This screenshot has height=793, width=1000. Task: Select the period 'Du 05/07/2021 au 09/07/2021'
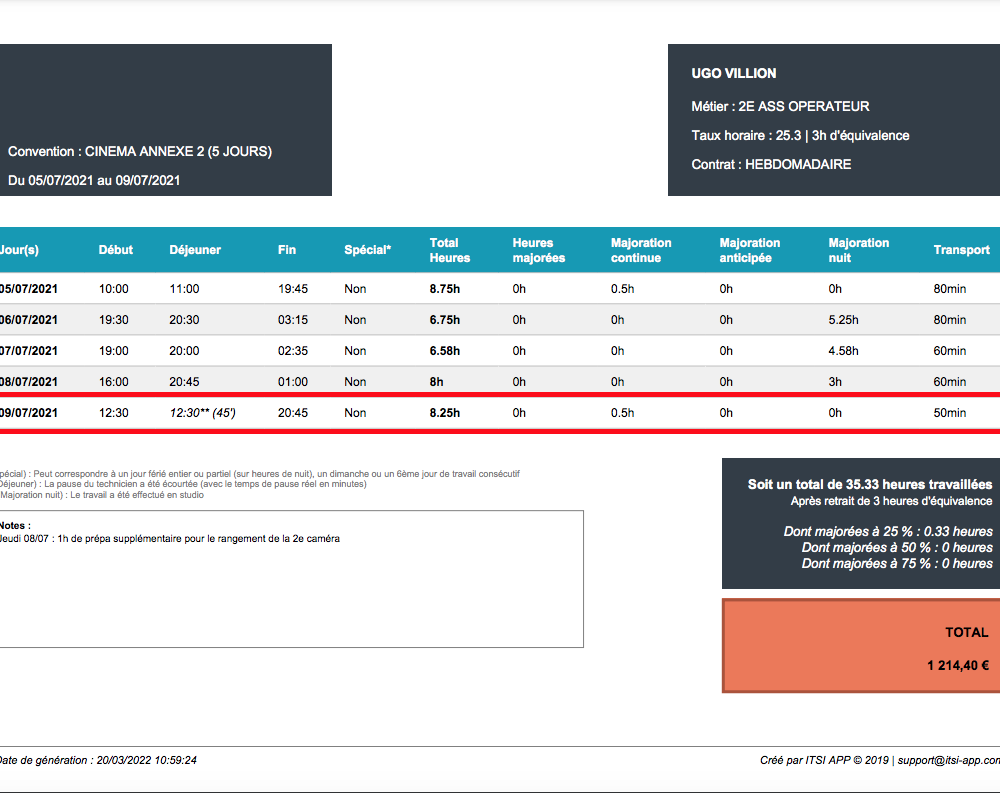point(94,180)
